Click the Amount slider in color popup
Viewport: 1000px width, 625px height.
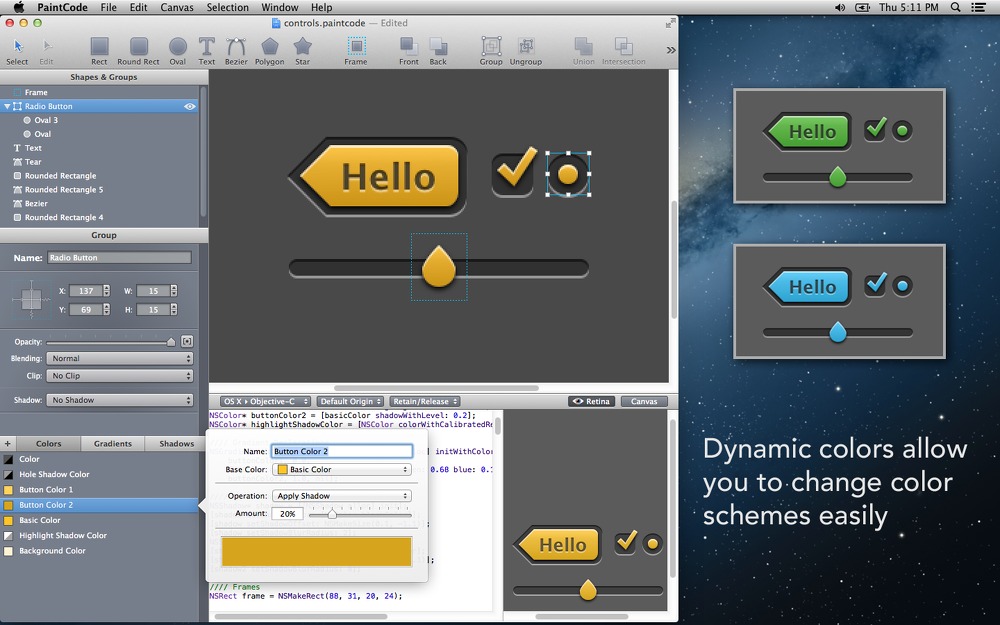360,513
